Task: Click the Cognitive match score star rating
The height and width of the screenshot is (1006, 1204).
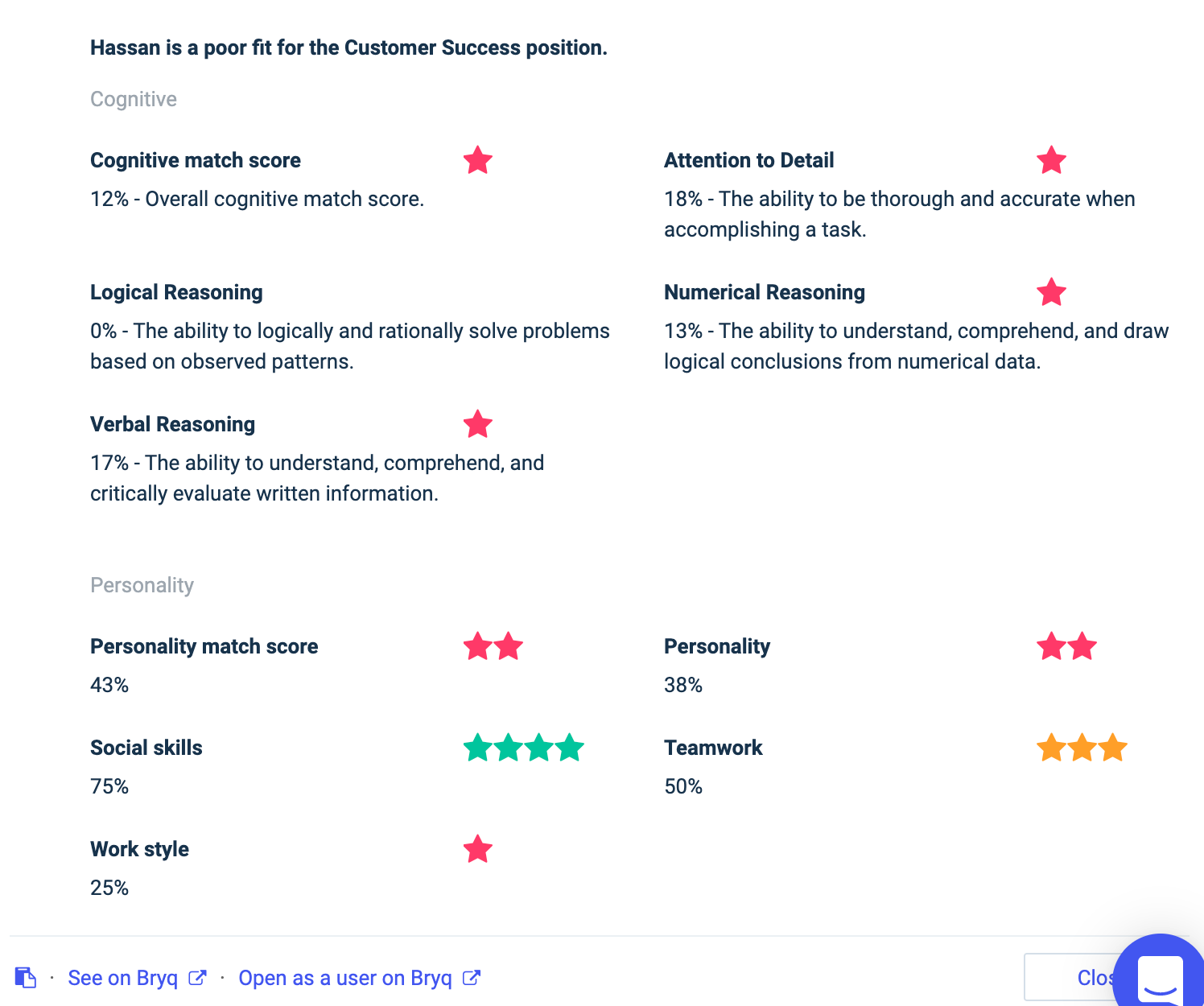Action: tap(478, 160)
